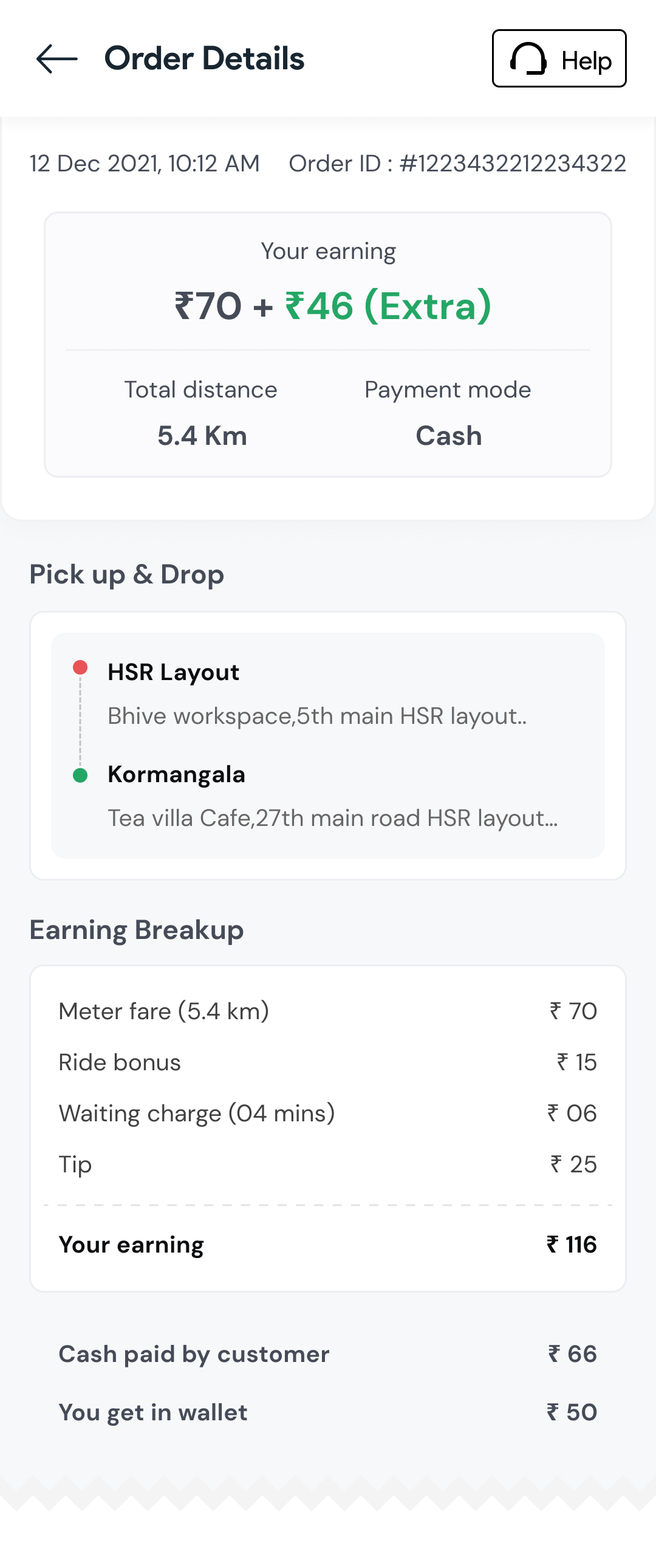The height and width of the screenshot is (1568, 656).
Task: Tap the red pickup location dot
Action: click(80, 668)
